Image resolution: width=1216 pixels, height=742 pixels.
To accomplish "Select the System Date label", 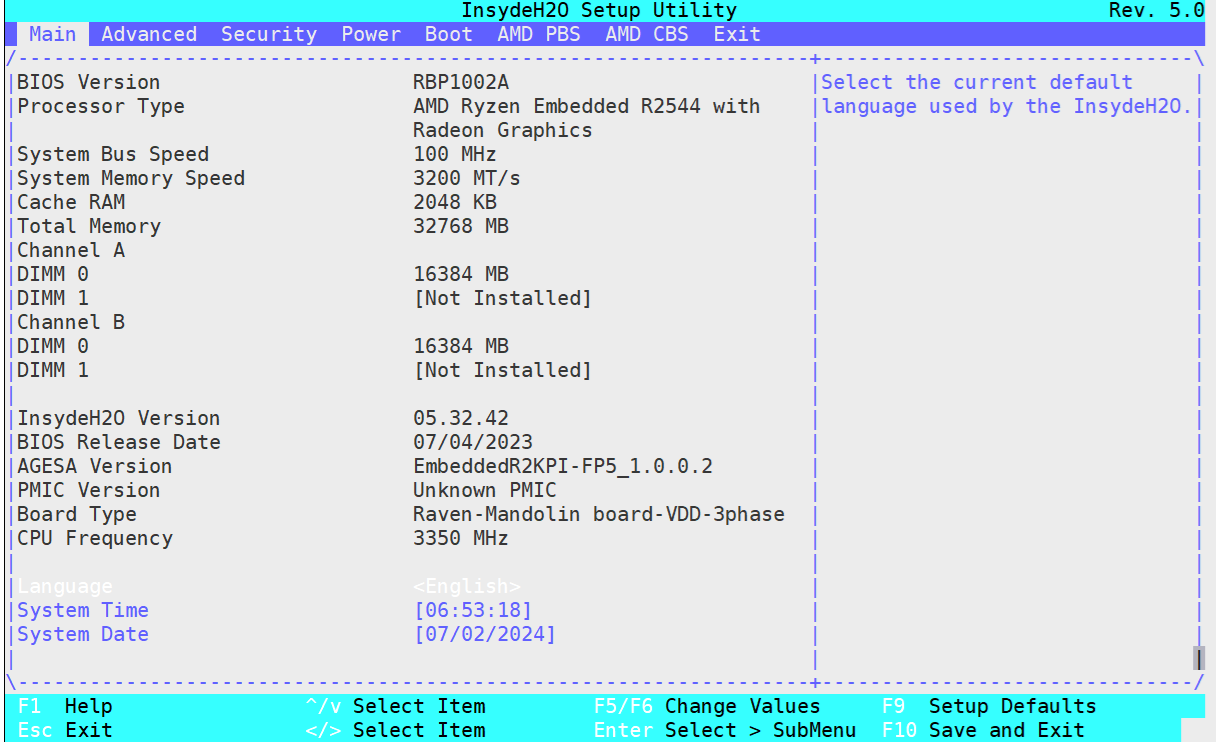I will 83,634.
